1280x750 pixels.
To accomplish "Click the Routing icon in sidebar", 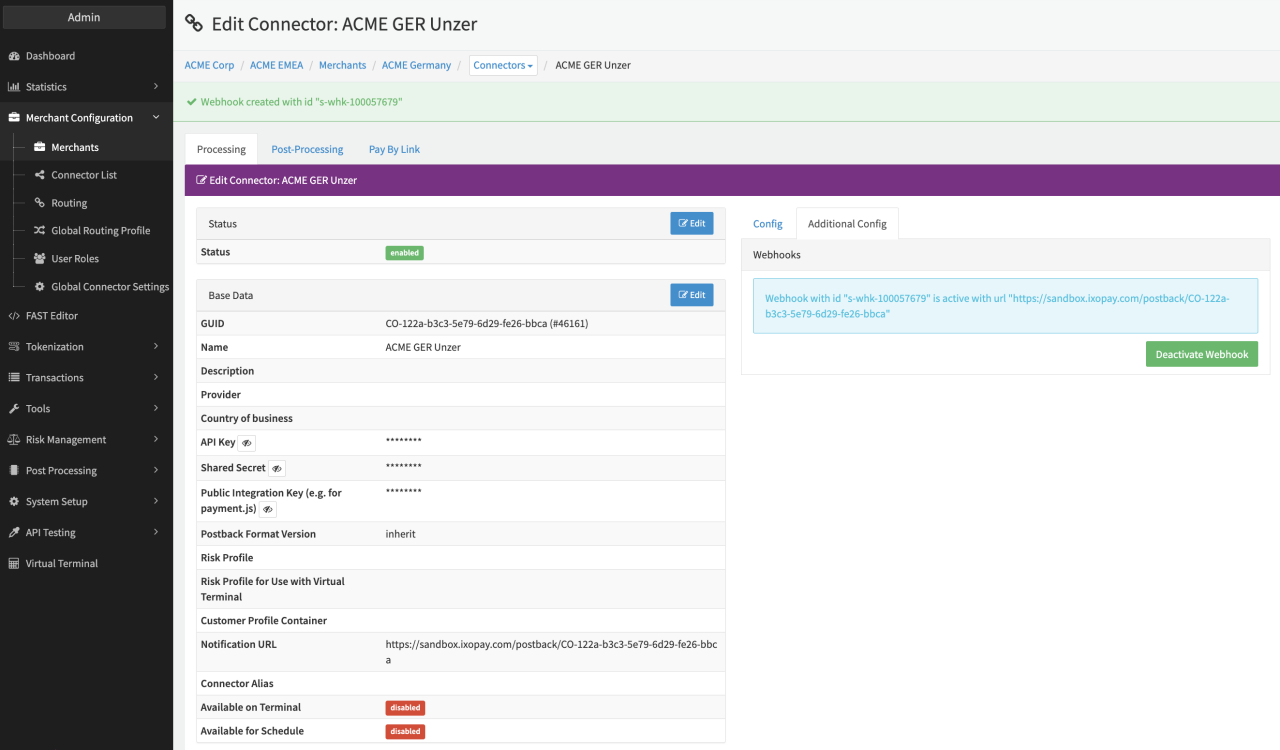I will (x=40, y=203).
